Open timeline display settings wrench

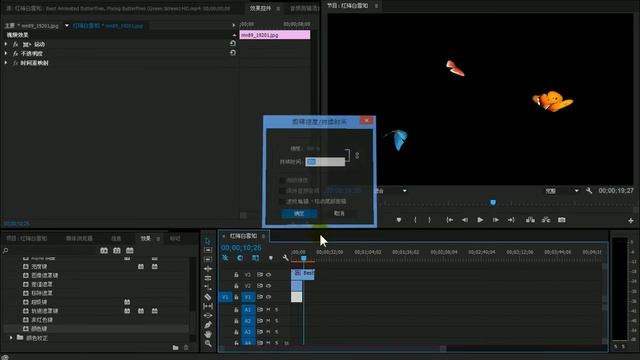click(x=285, y=258)
